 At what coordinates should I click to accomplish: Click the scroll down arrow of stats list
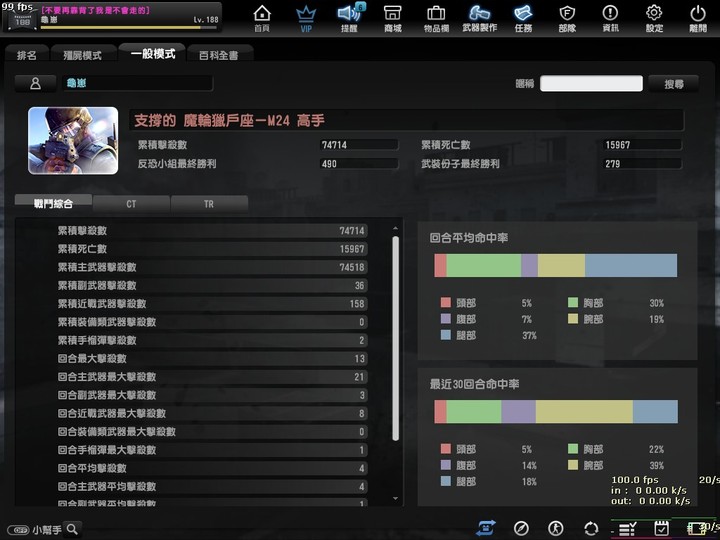coord(395,499)
